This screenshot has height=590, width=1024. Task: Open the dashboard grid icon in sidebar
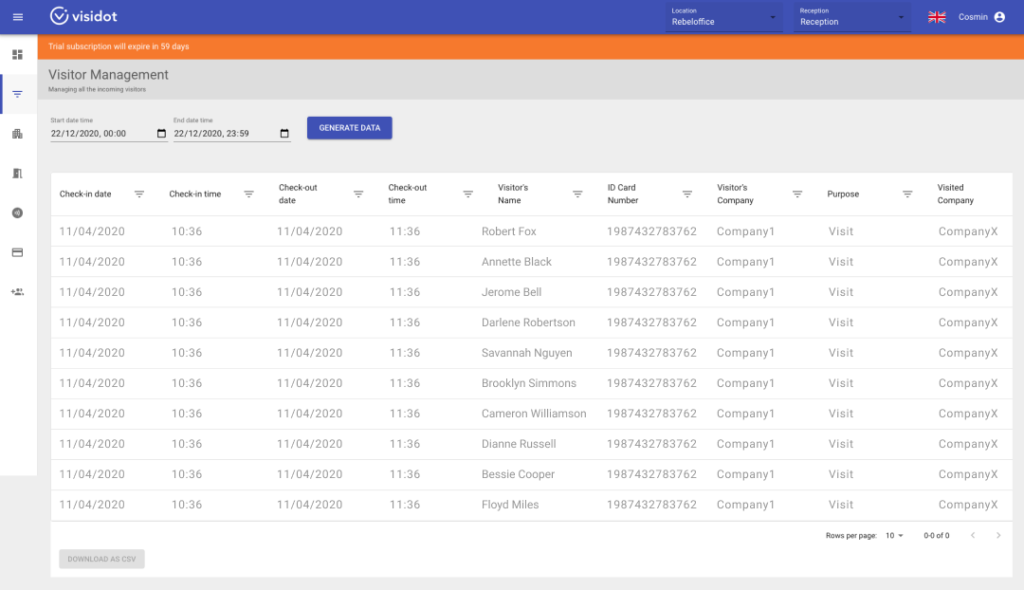tap(18, 55)
